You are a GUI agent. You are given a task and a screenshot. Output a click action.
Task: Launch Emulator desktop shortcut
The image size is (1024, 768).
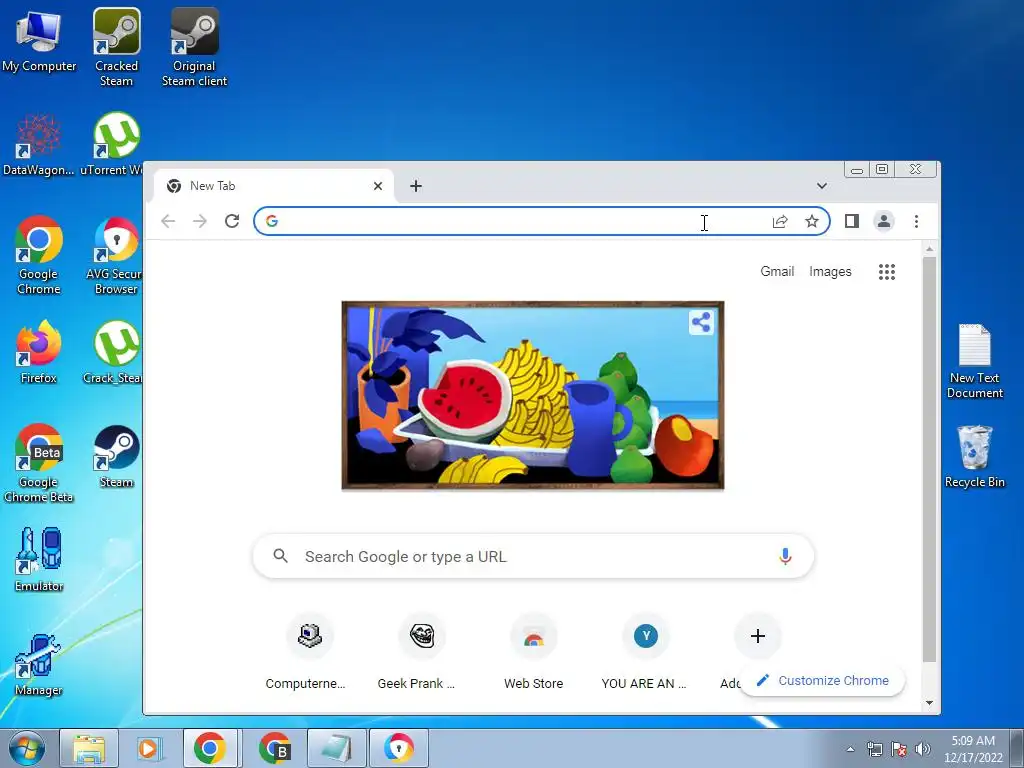[x=39, y=559]
